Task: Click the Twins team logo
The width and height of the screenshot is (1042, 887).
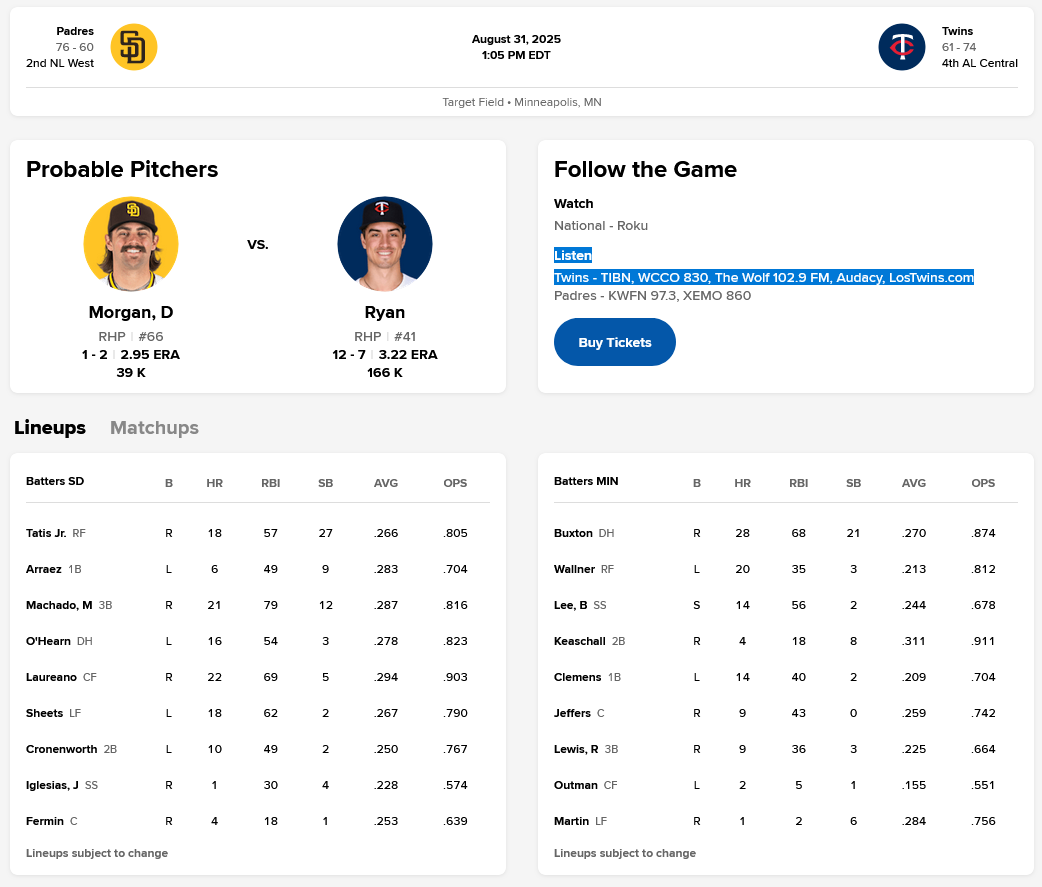Action: tap(902, 47)
